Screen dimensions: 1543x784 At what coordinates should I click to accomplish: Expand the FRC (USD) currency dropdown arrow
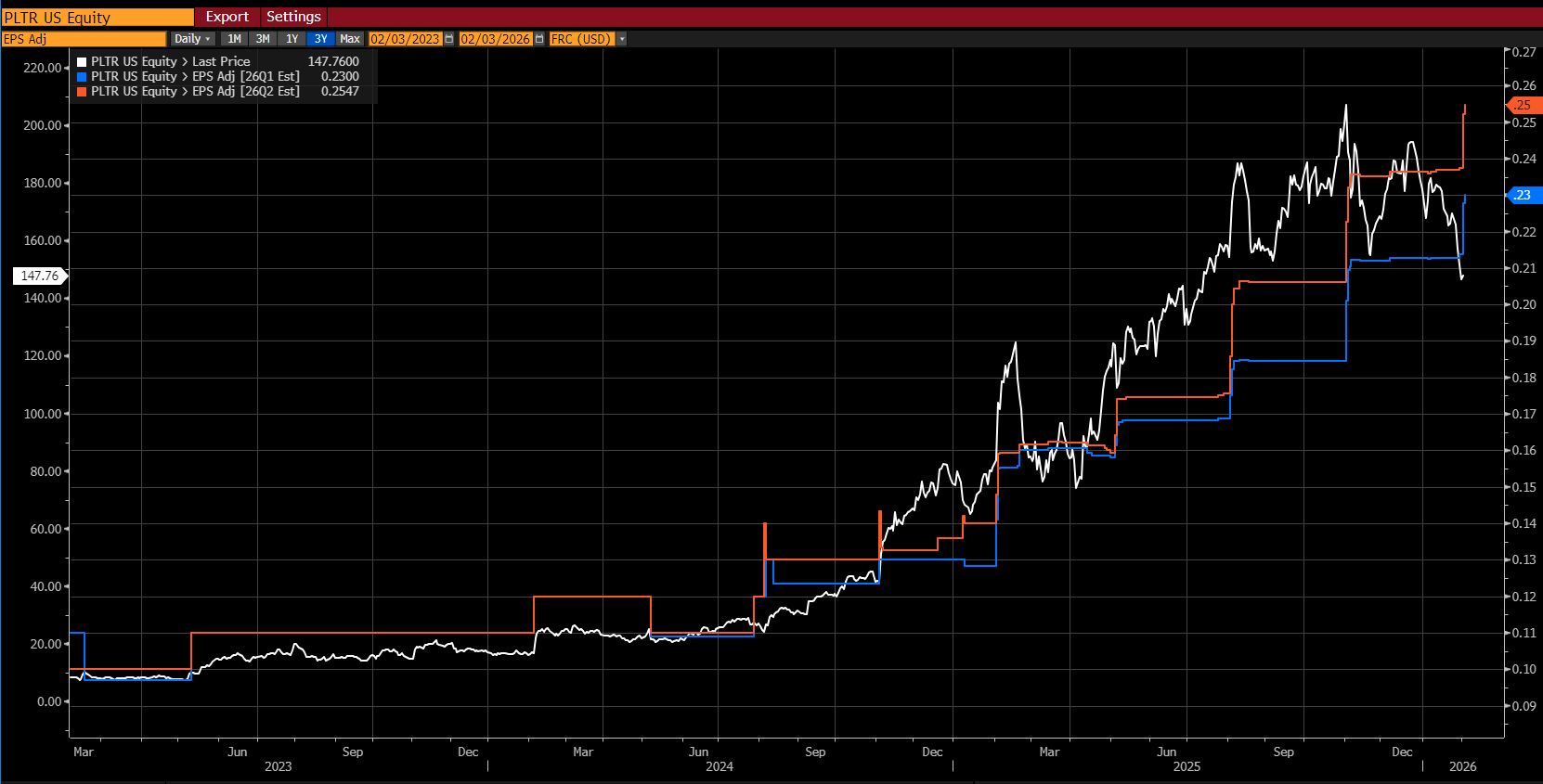point(622,39)
